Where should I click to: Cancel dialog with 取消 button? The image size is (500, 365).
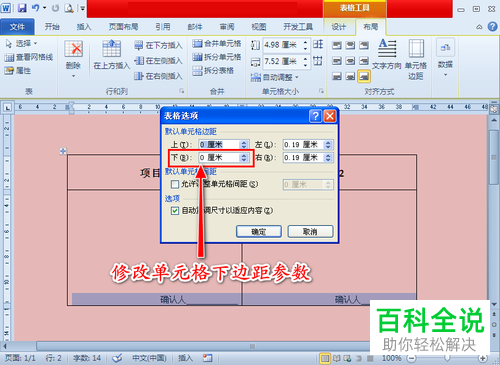[310, 231]
